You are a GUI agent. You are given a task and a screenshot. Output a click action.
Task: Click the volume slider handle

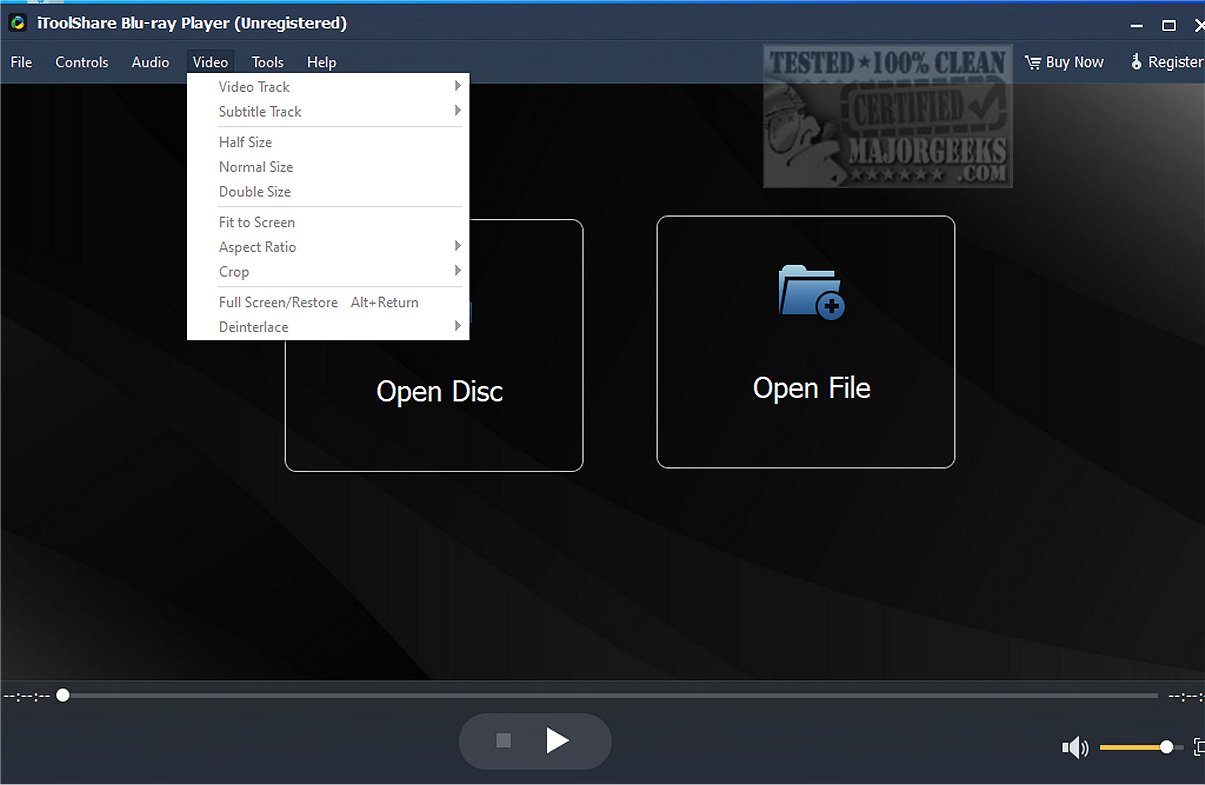[x=1166, y=747]
